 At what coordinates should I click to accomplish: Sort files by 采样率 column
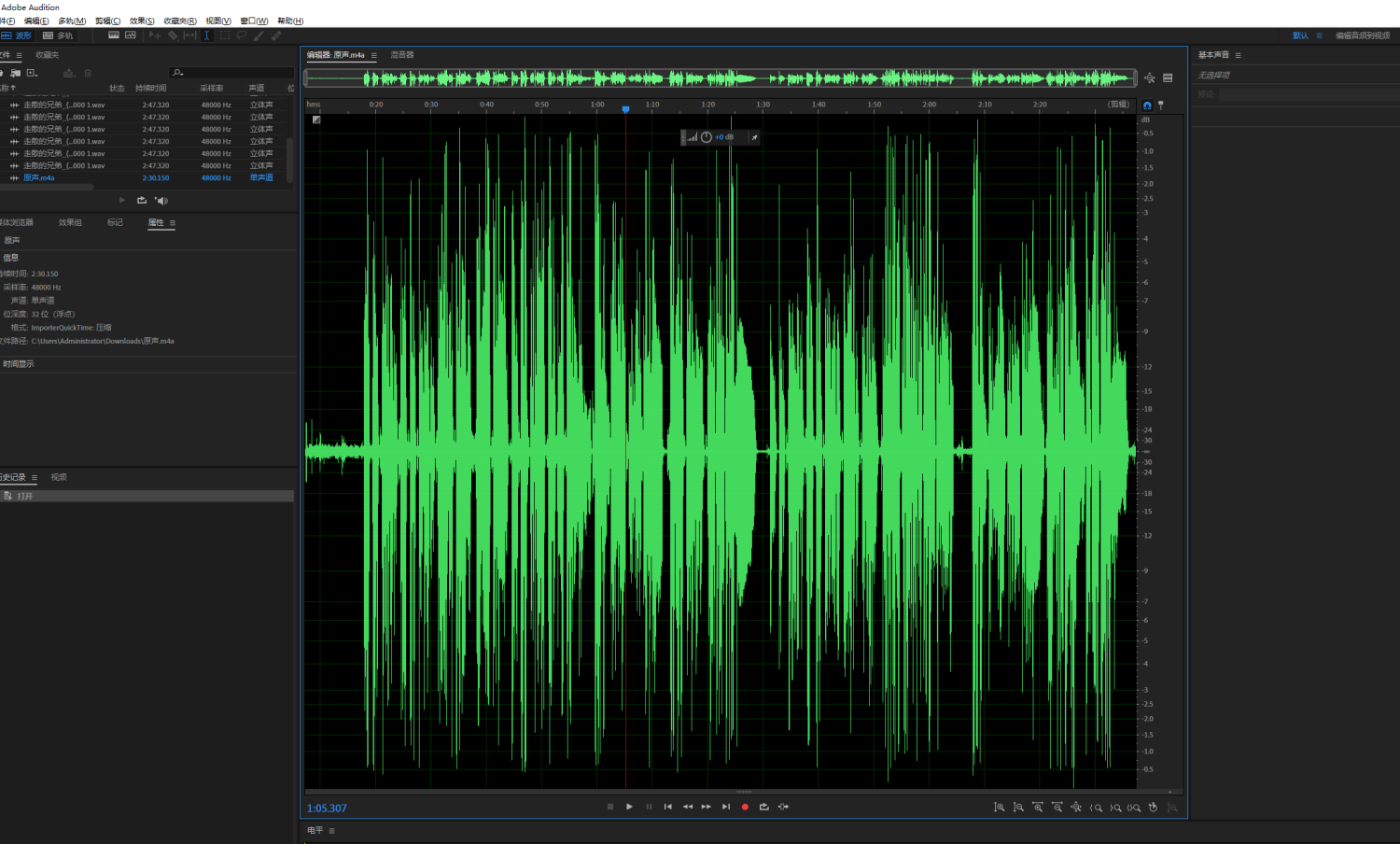coord(212,89)
